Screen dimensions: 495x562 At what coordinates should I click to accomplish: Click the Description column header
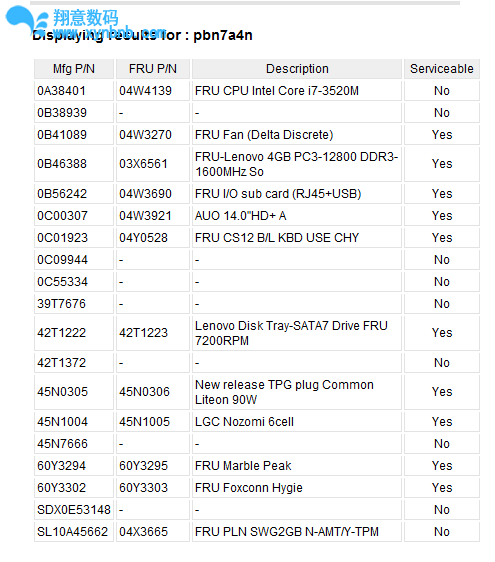(297, 68)
